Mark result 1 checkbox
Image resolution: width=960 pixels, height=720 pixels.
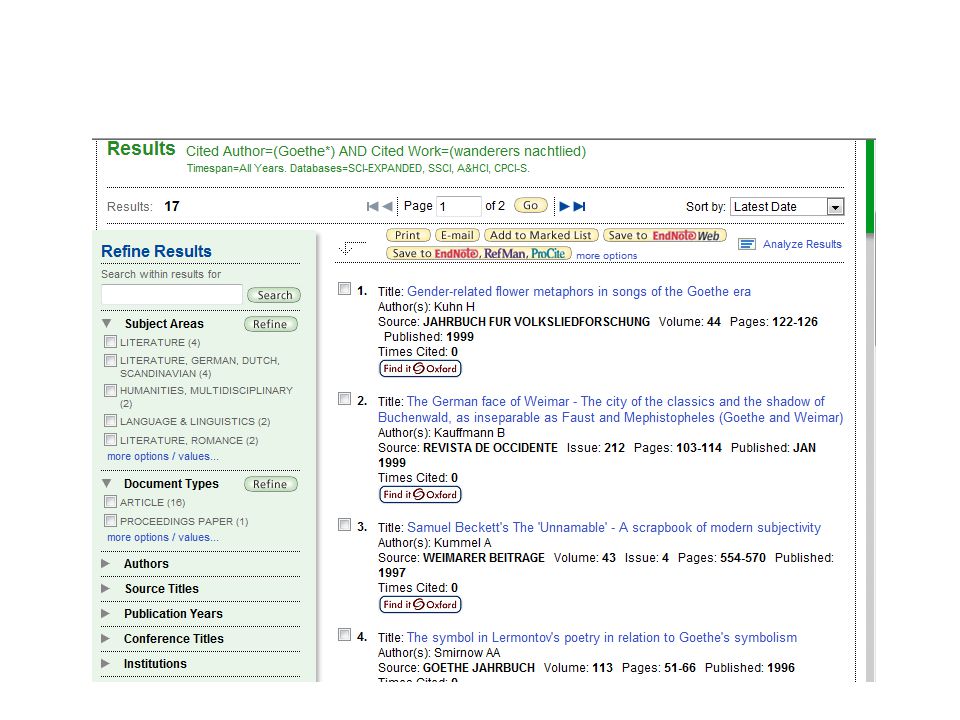(x=345, y=289)
